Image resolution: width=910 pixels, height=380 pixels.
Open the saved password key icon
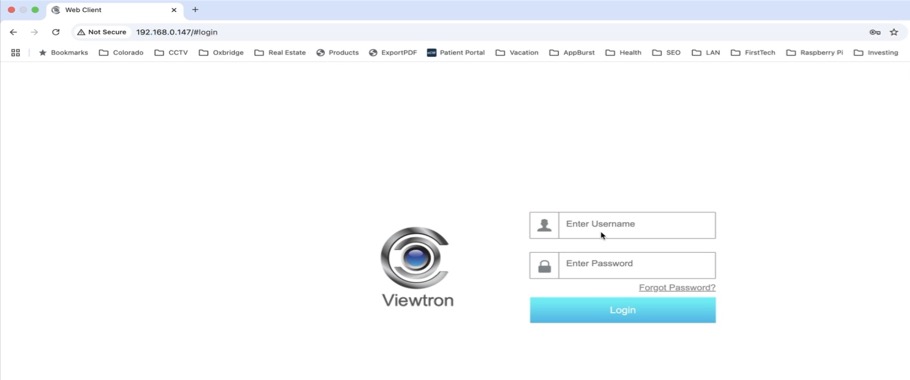point(875,32)
